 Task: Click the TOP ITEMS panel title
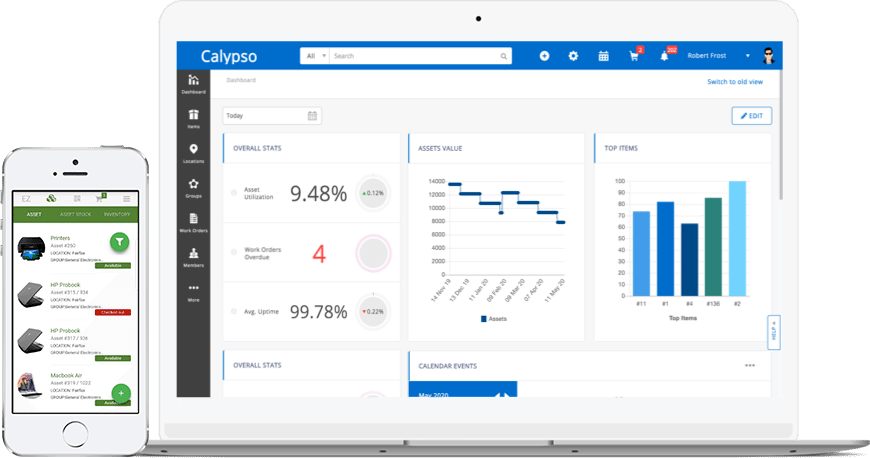click(x=621, y=148)
